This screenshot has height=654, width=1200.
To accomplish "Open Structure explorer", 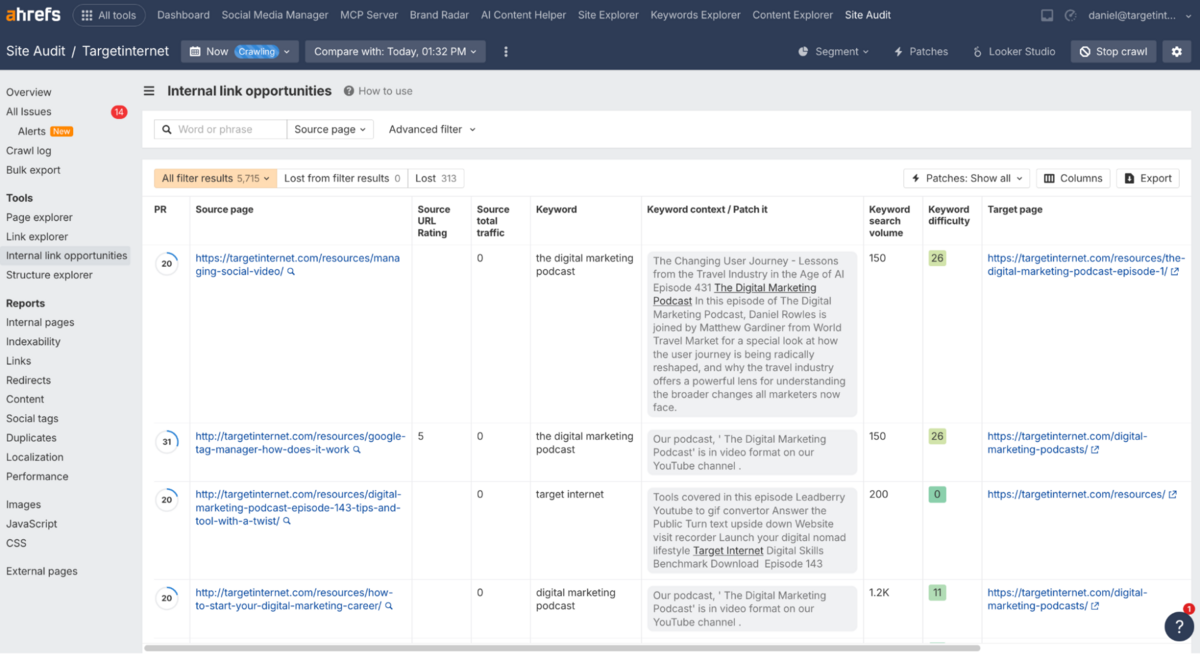I will click(49, 275).
